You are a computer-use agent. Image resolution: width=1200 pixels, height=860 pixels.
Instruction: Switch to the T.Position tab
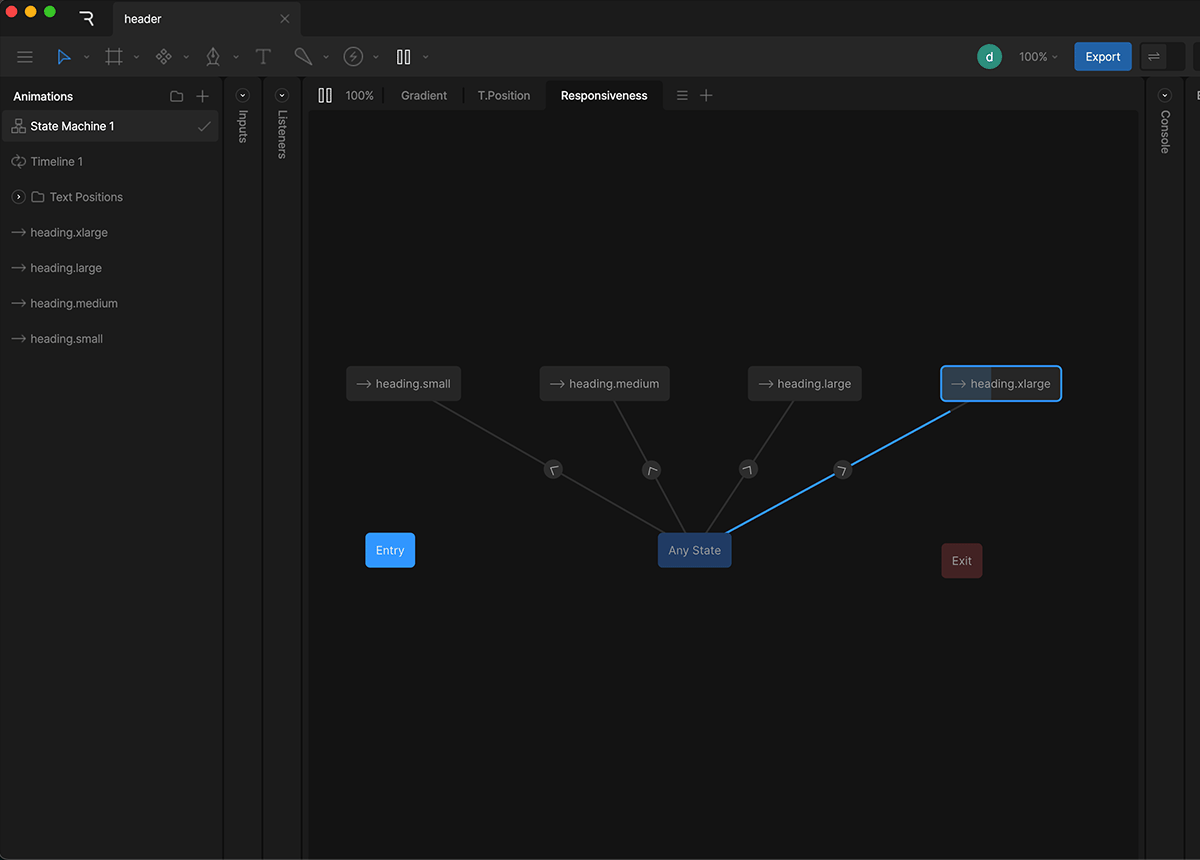(503, 95)
